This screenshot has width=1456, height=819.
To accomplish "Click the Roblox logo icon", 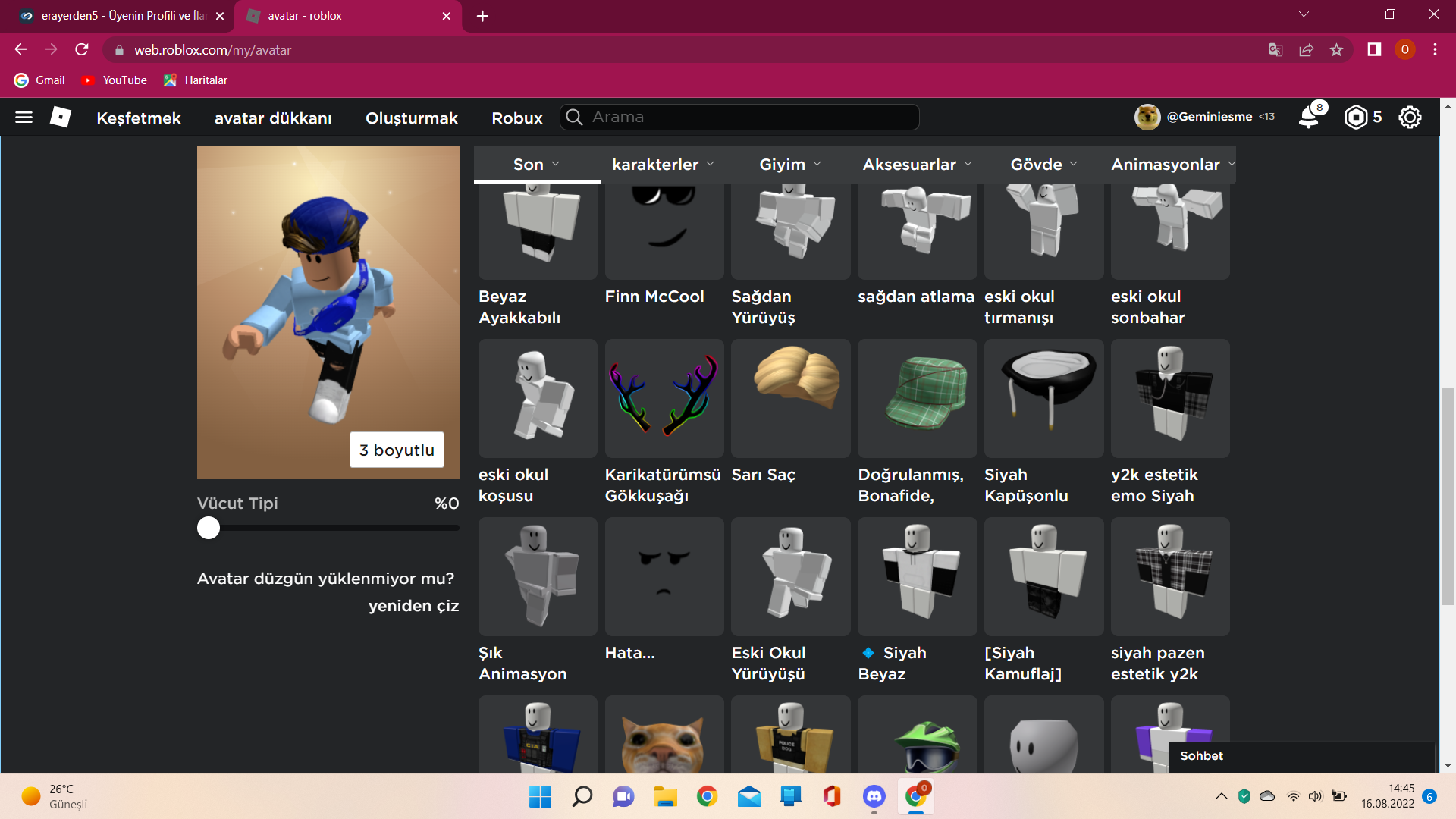I will [x=61, y=117].
